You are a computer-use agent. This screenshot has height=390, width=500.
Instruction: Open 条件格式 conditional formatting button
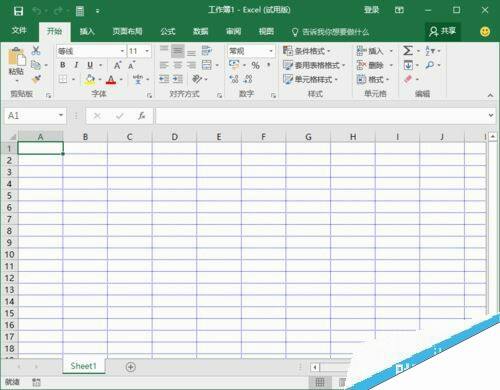[306, 51]
